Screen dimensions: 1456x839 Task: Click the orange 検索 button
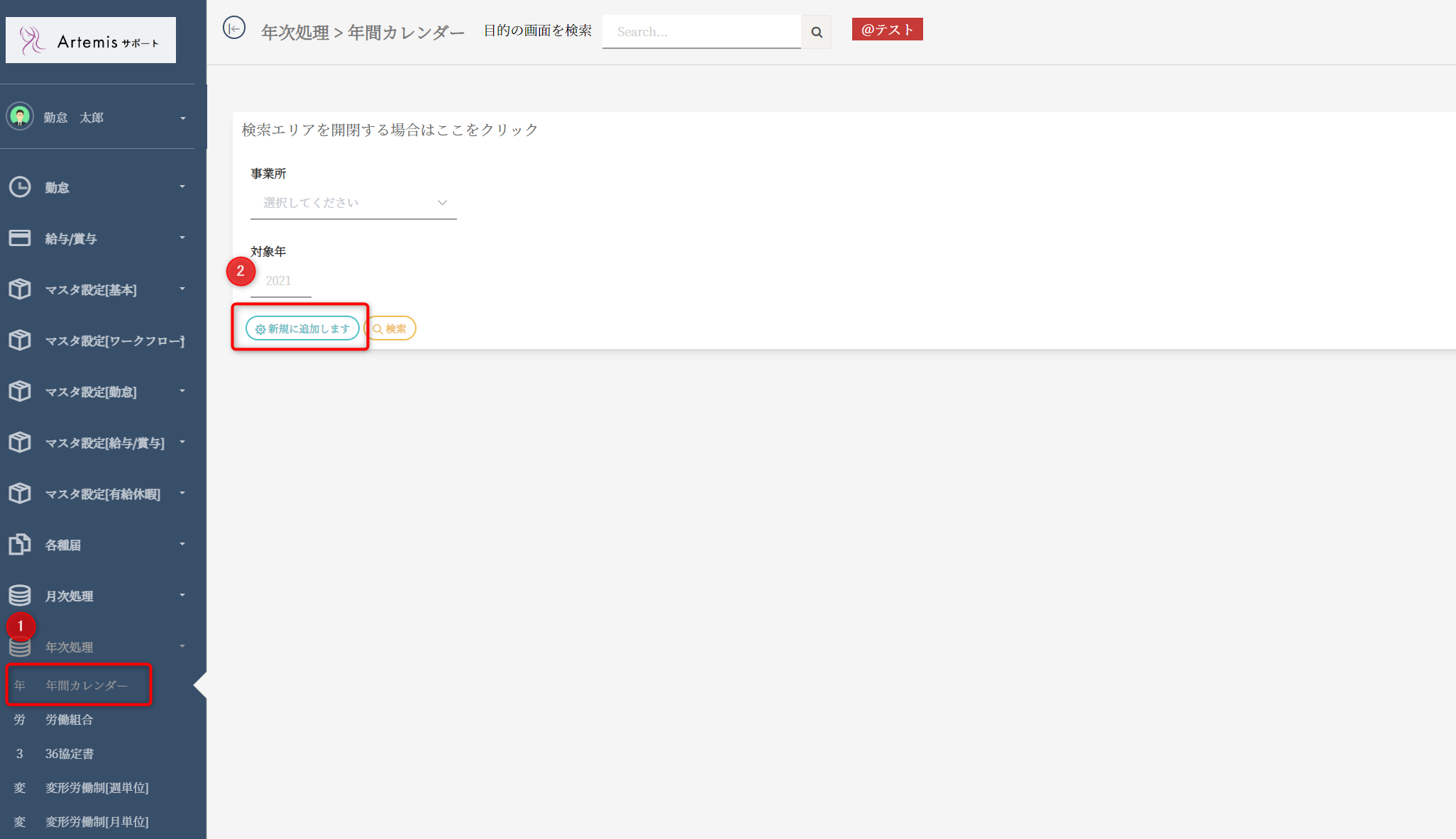pyautogui.click(x=390, y=328)
